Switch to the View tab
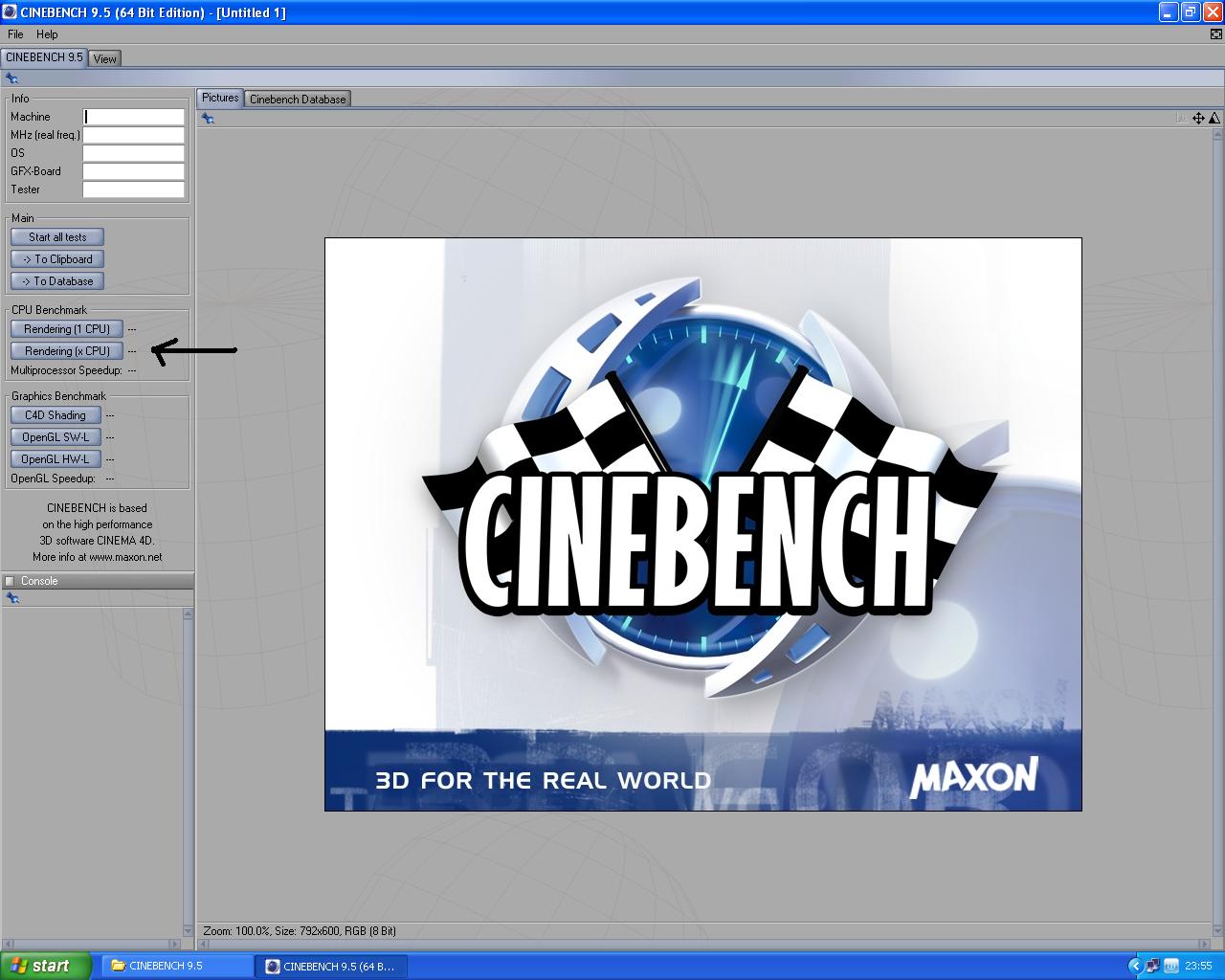 pos(105,58)
